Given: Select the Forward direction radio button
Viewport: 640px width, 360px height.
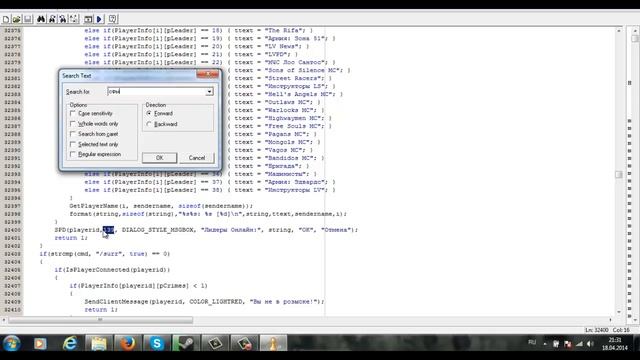Looking at the screenshot, I should 149,113.
